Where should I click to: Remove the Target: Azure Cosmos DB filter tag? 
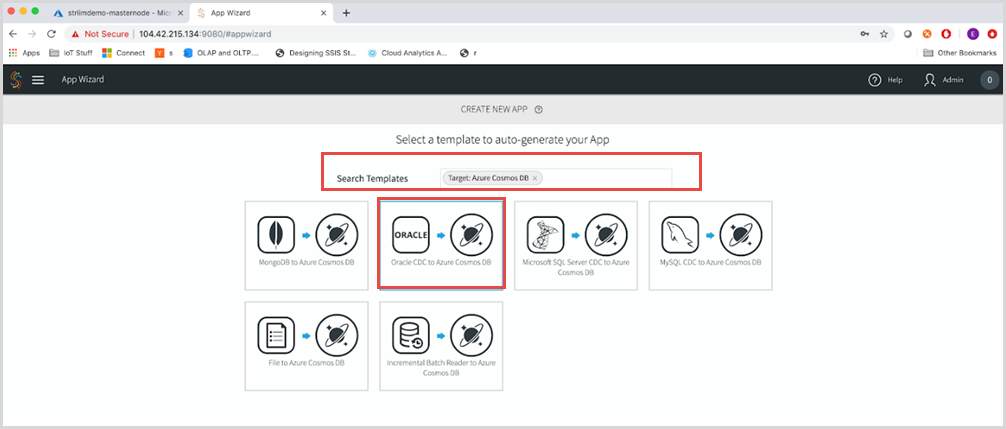[534, 178]
